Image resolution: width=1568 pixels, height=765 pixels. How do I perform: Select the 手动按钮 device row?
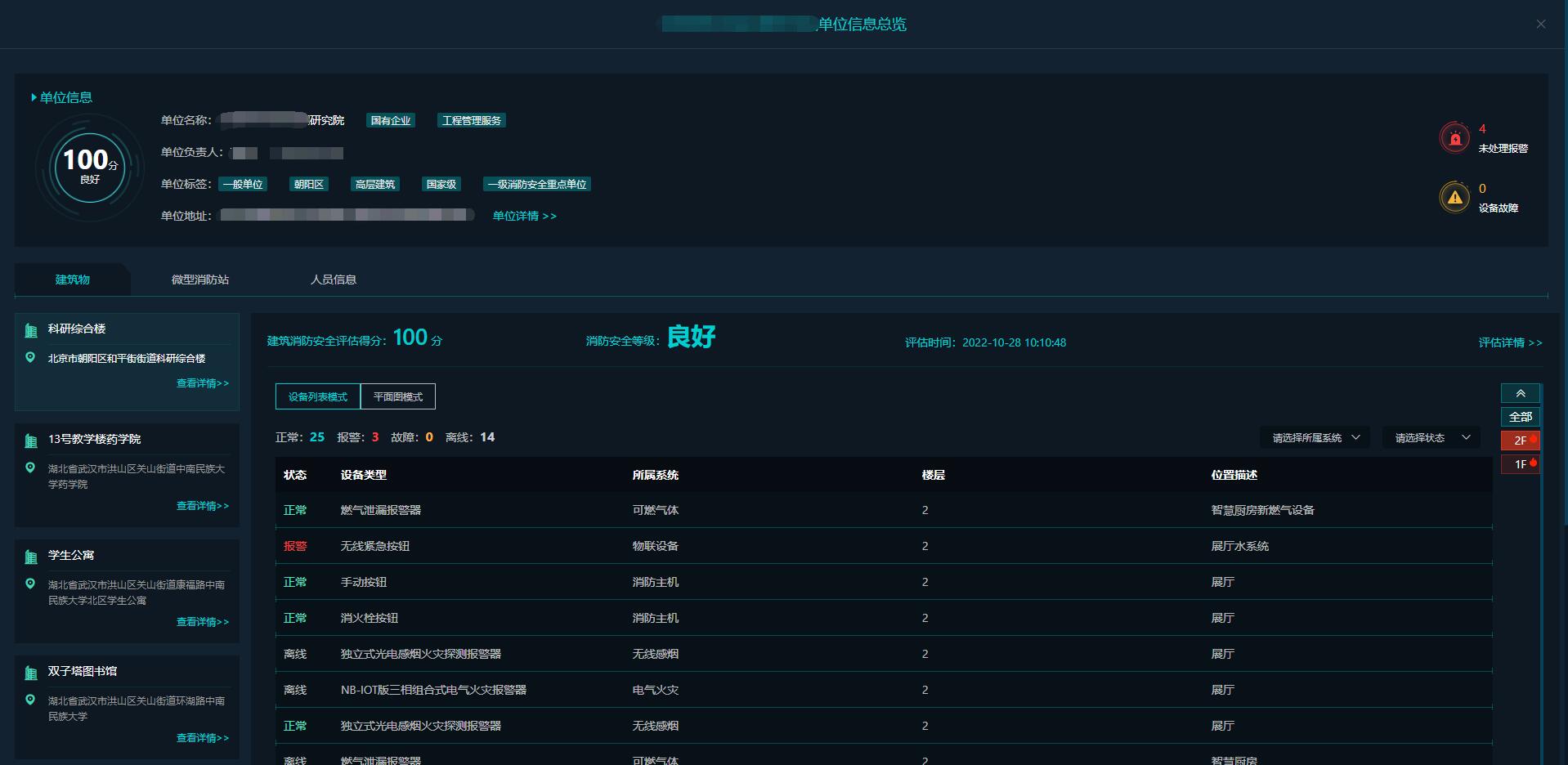[884, 582]
